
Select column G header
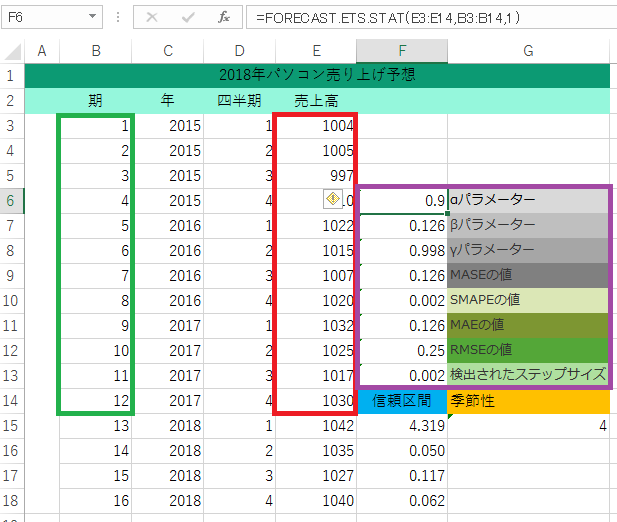click(528, 51)
